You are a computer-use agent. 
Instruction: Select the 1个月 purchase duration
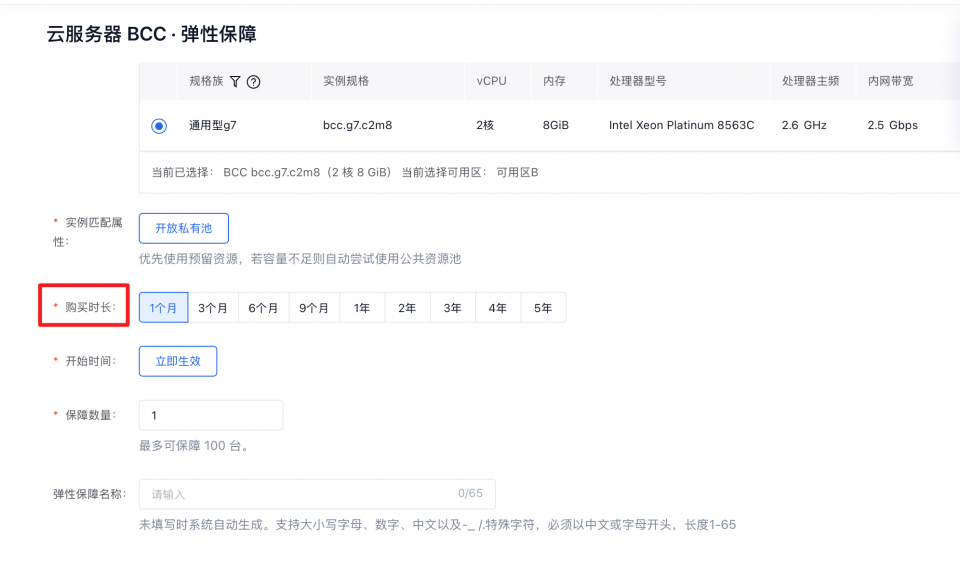[163, 307]
